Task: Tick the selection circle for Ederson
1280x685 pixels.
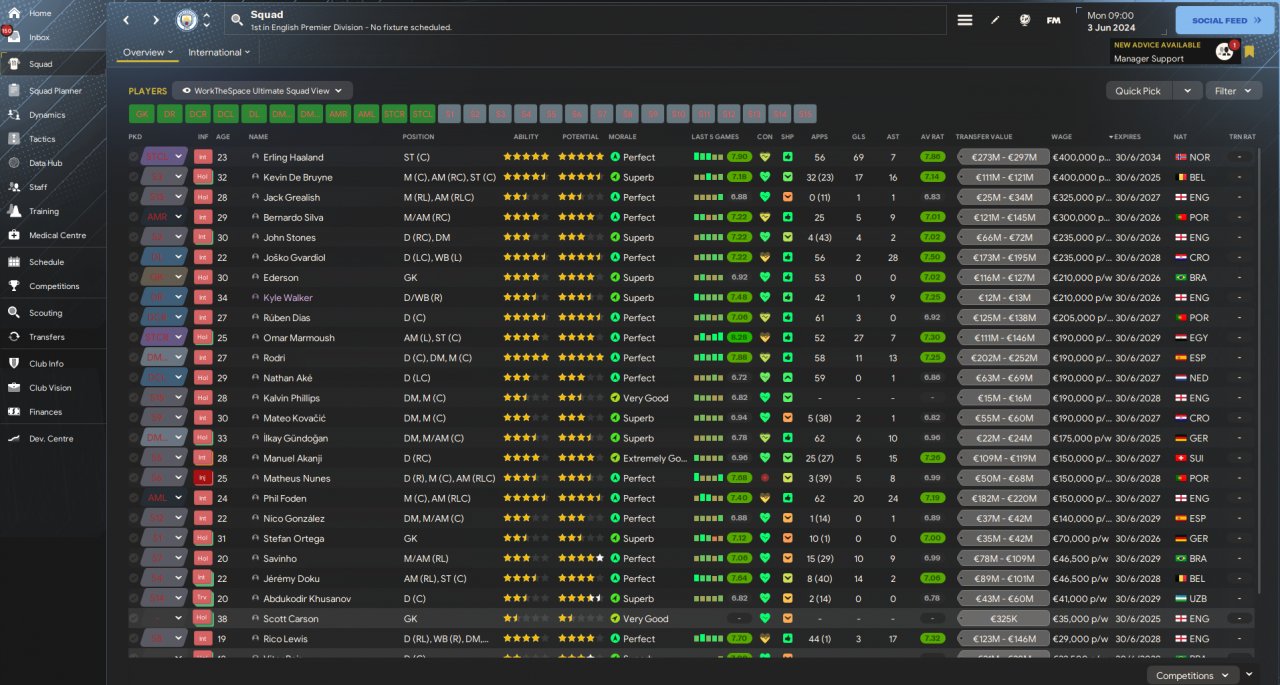Action: pyautogui.click(x=134, y=277)
